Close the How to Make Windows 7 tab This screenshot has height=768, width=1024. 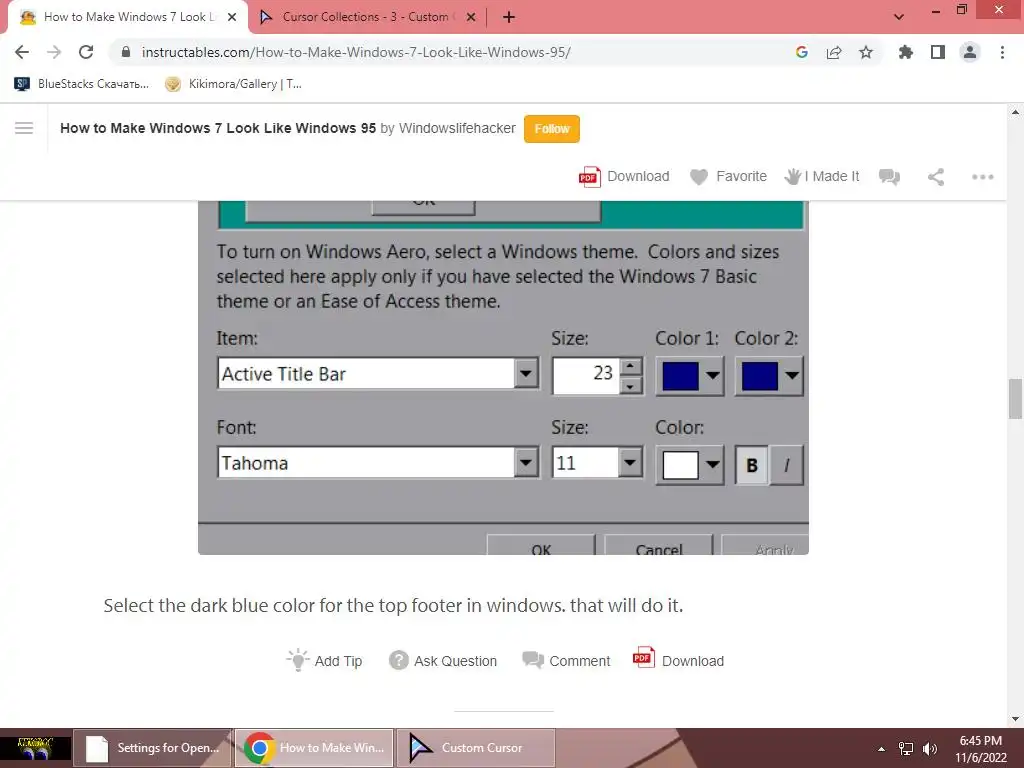232,18
